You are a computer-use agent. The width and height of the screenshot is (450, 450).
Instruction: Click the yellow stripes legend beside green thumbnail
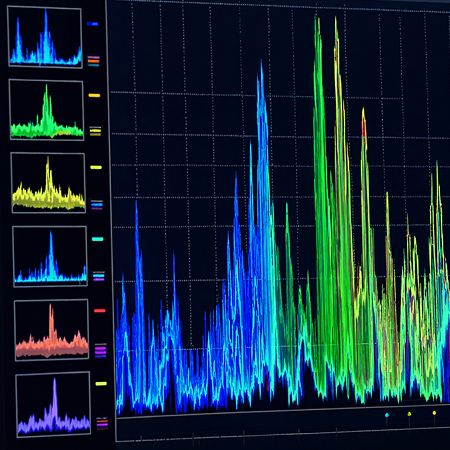point(95,131)
